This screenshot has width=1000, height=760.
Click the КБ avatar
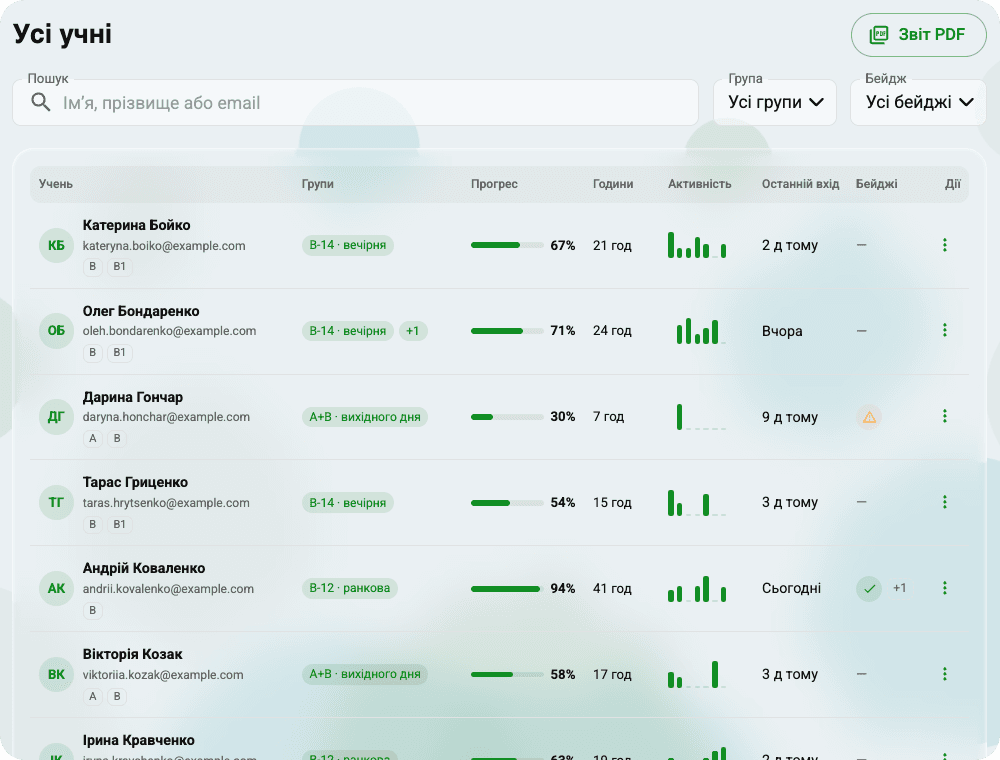[56, 245]
